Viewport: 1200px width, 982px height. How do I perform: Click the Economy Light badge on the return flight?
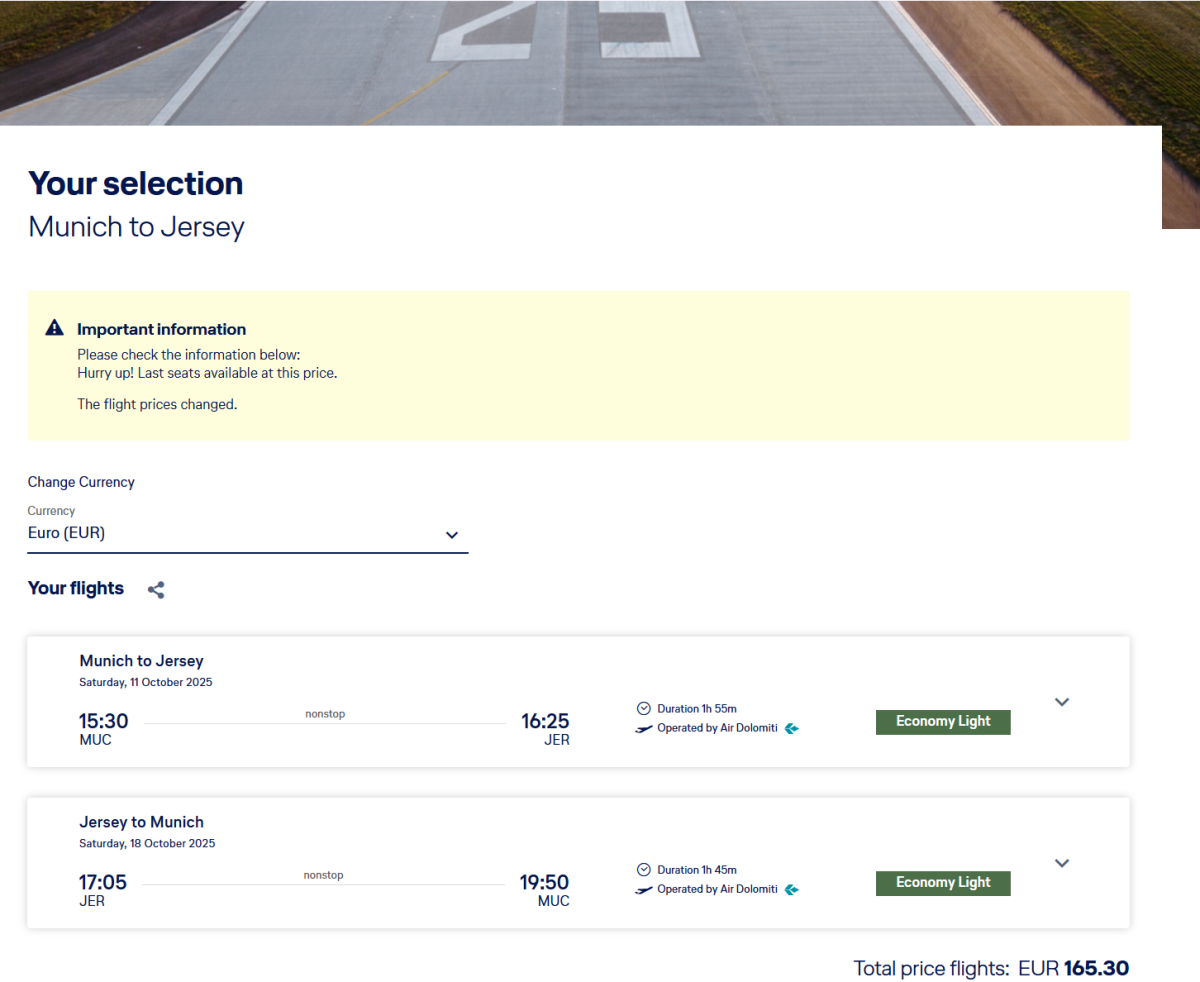(x=943, y=883)
